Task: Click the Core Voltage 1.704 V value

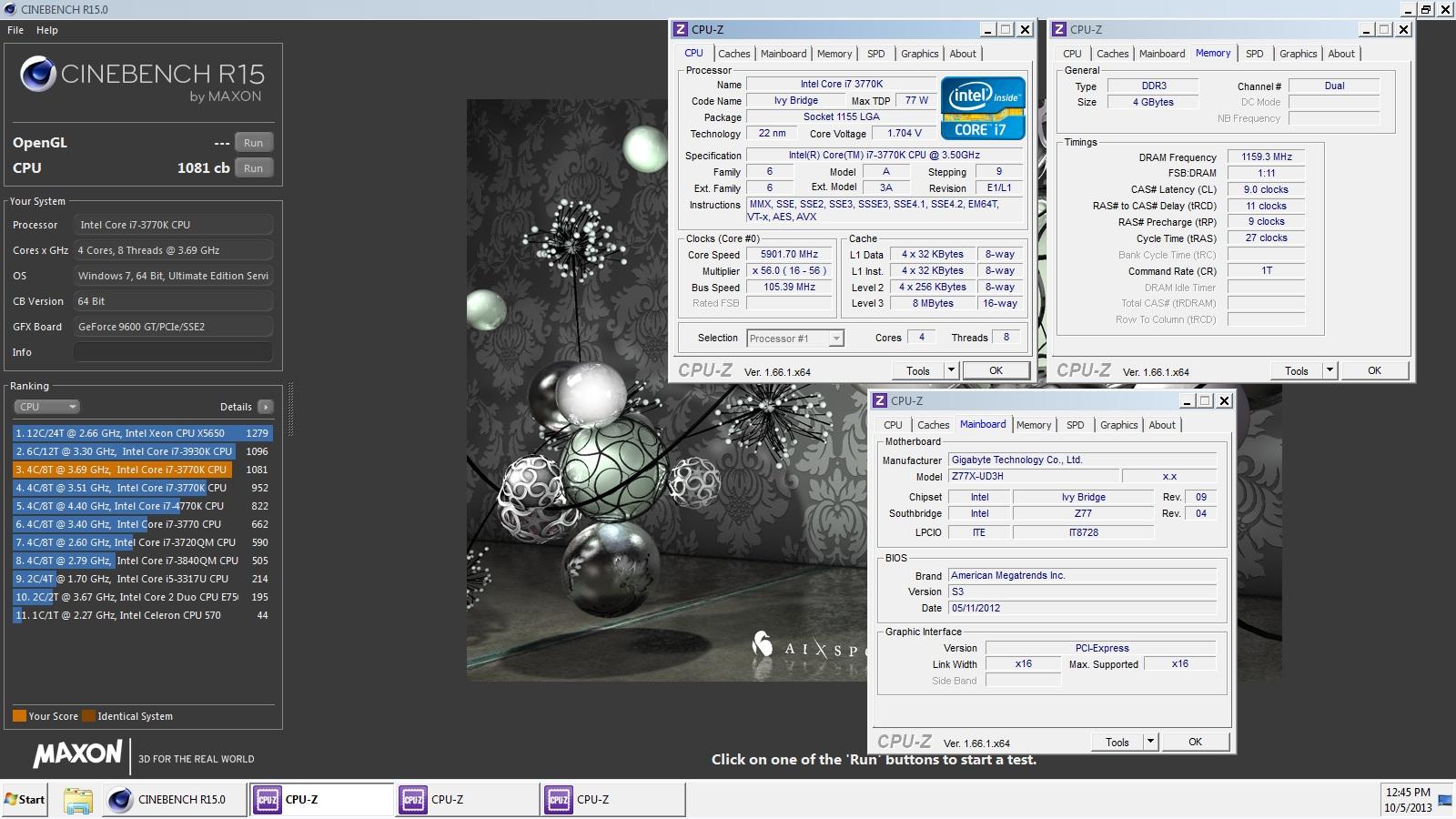Action: tap(904, 133)
